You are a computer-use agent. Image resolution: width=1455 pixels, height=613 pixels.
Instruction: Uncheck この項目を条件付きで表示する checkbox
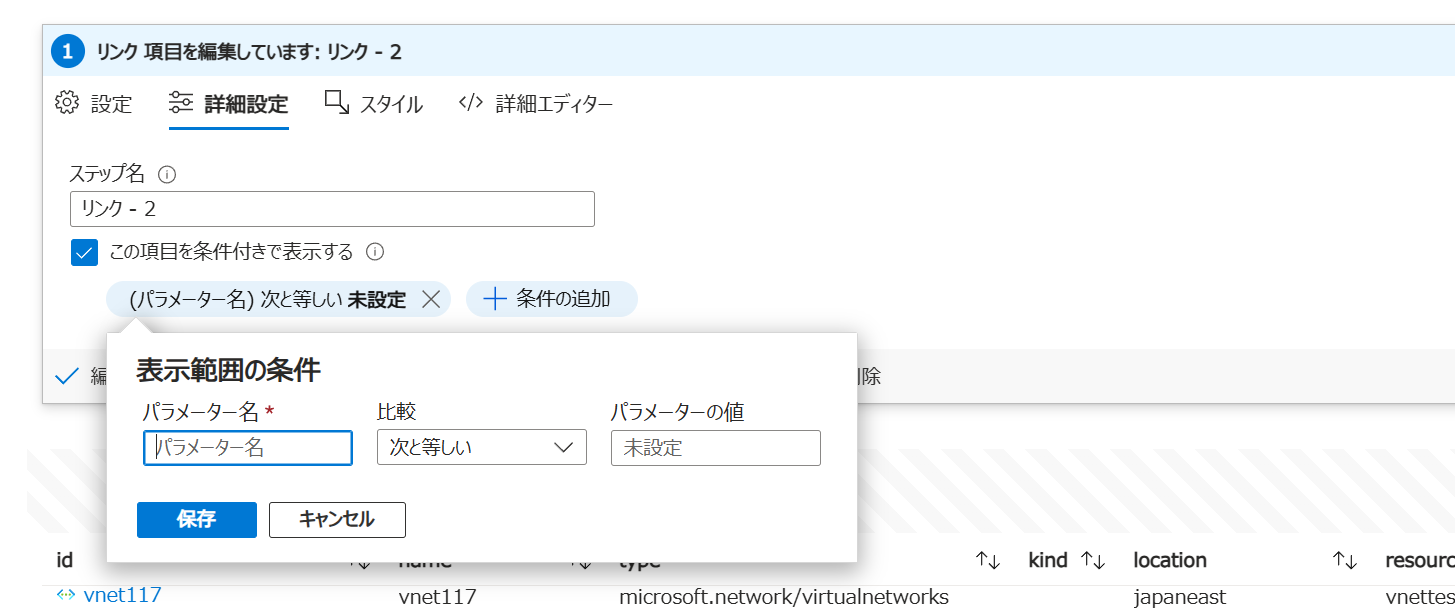pyautogui.click(x=84, y=253)
